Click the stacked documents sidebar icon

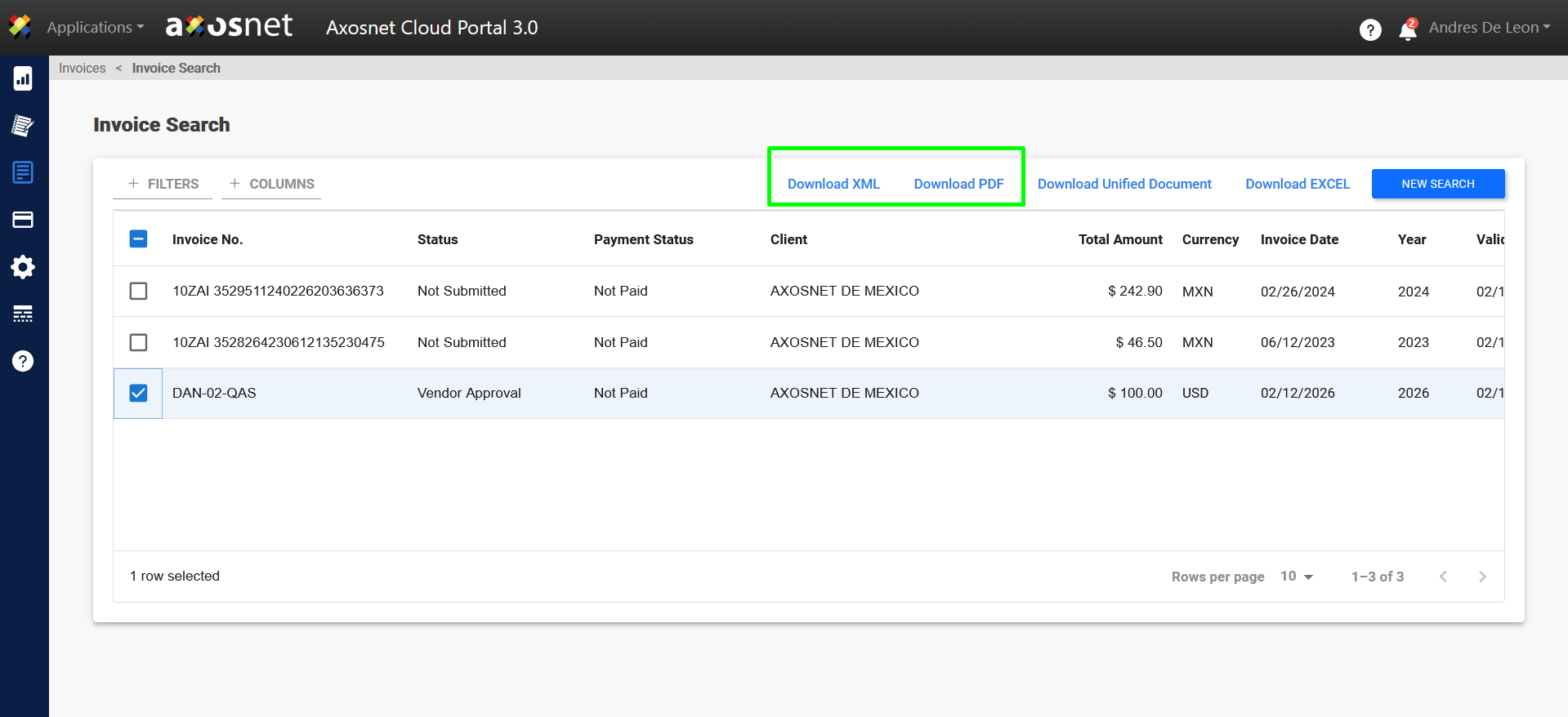(x=23, y=126)
